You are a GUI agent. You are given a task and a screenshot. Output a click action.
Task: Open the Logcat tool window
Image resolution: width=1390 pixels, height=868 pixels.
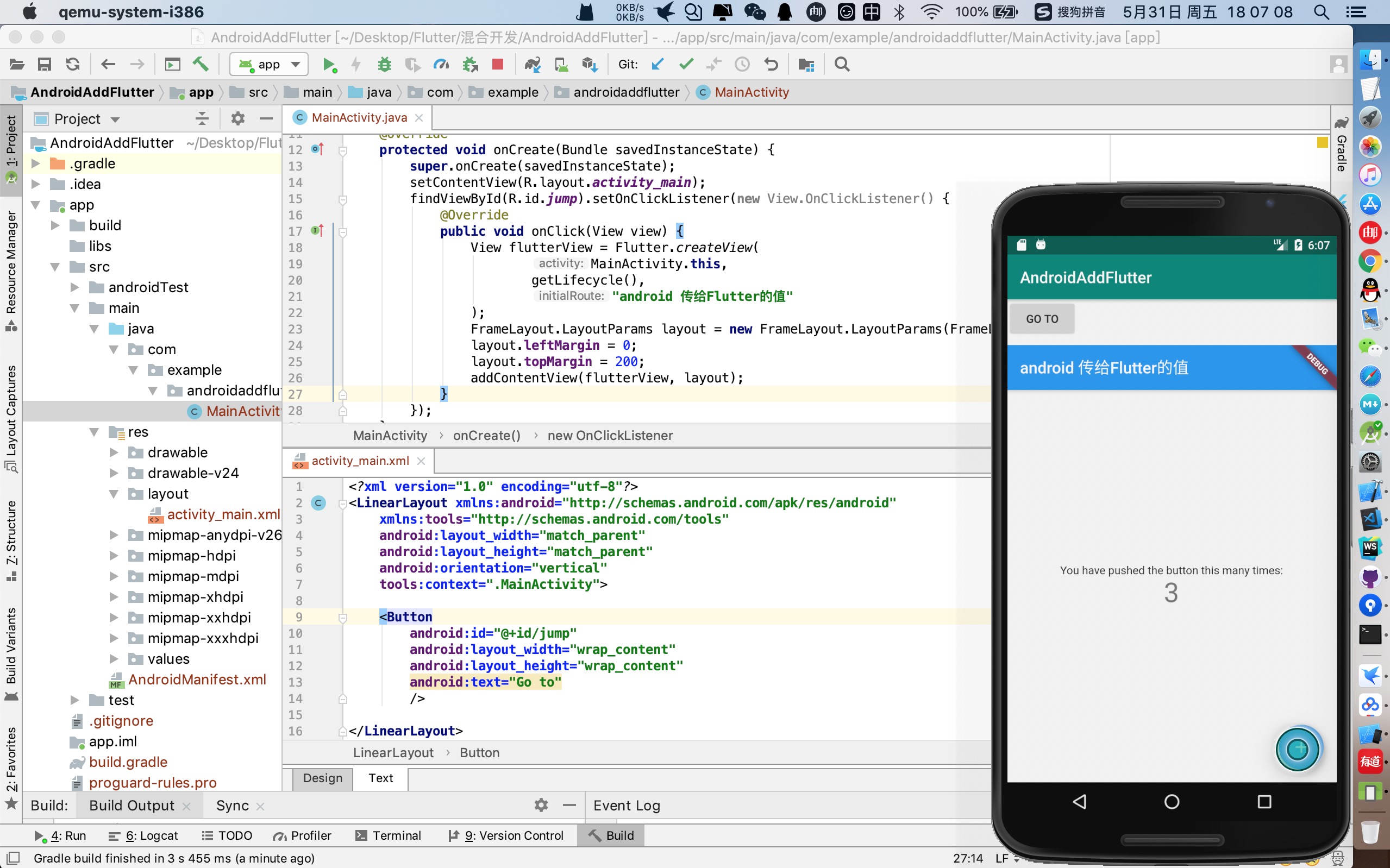(x=143, y=836)
